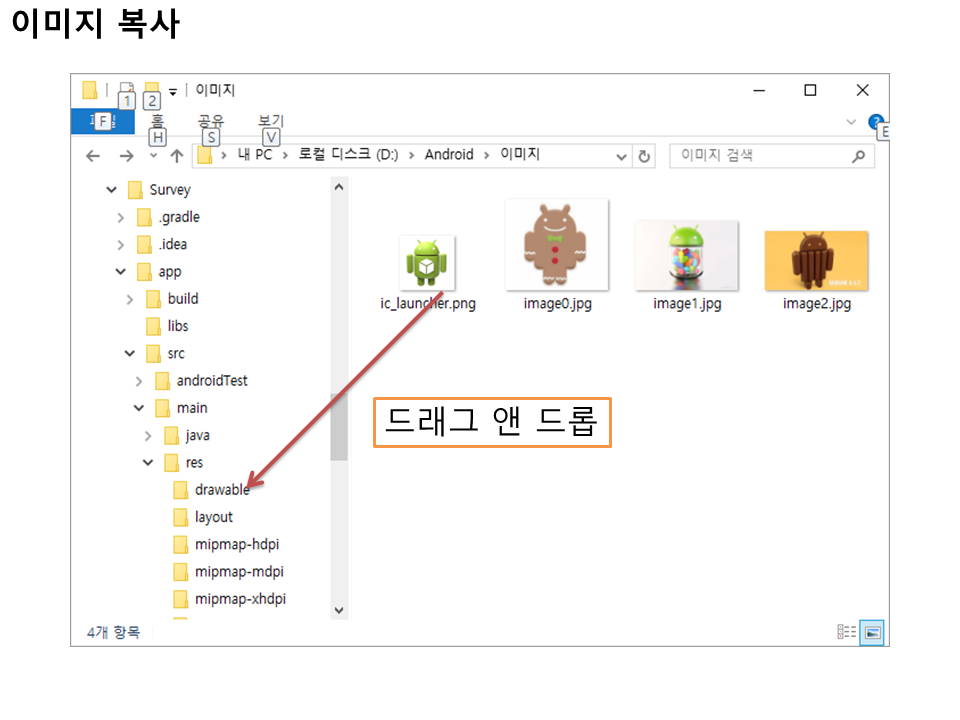Open the 보기 ribbon tab
The width and height of the screenshot is (960, 720).
(270, 122)
